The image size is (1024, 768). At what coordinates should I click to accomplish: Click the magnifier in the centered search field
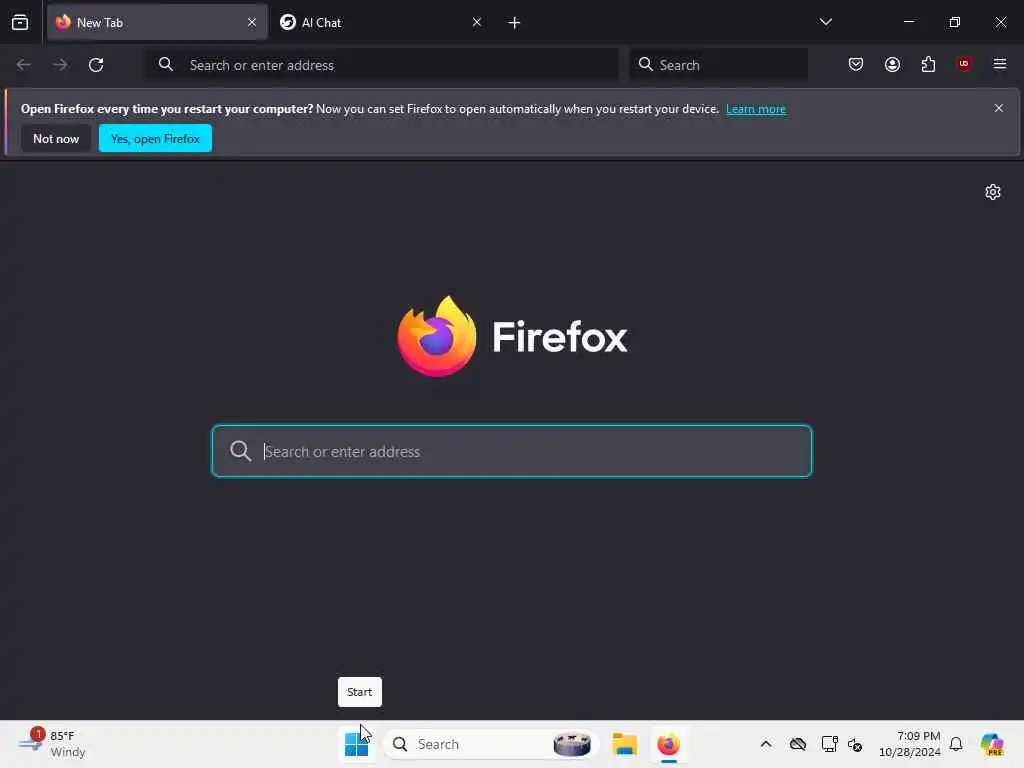(240, 451)
